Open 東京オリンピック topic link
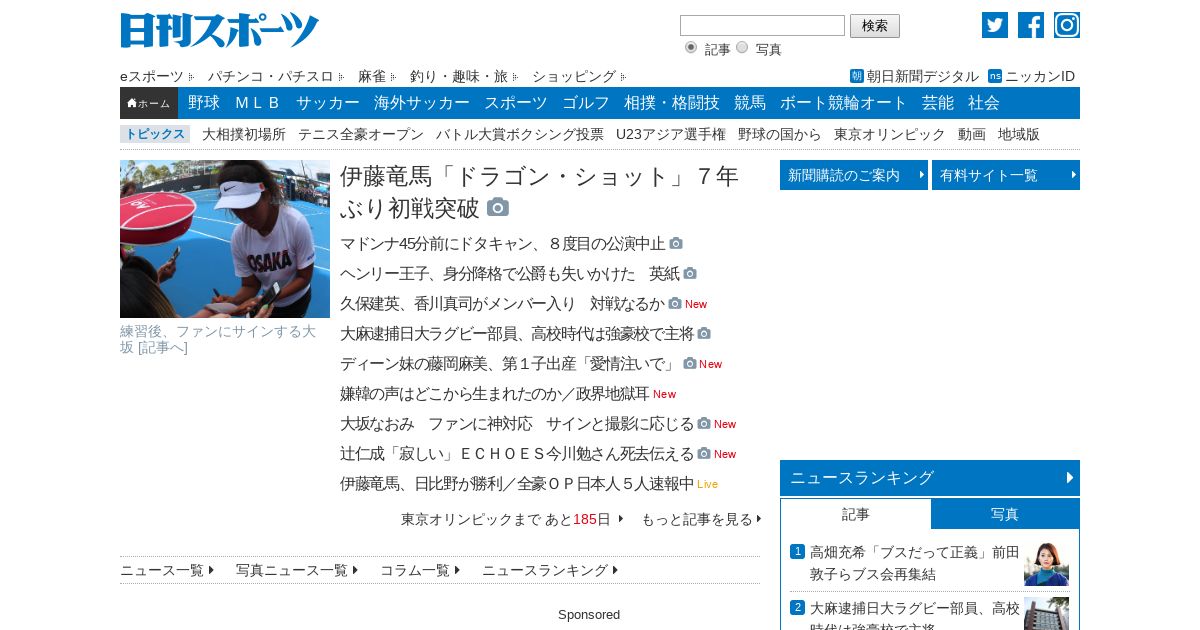 point(890,134)
